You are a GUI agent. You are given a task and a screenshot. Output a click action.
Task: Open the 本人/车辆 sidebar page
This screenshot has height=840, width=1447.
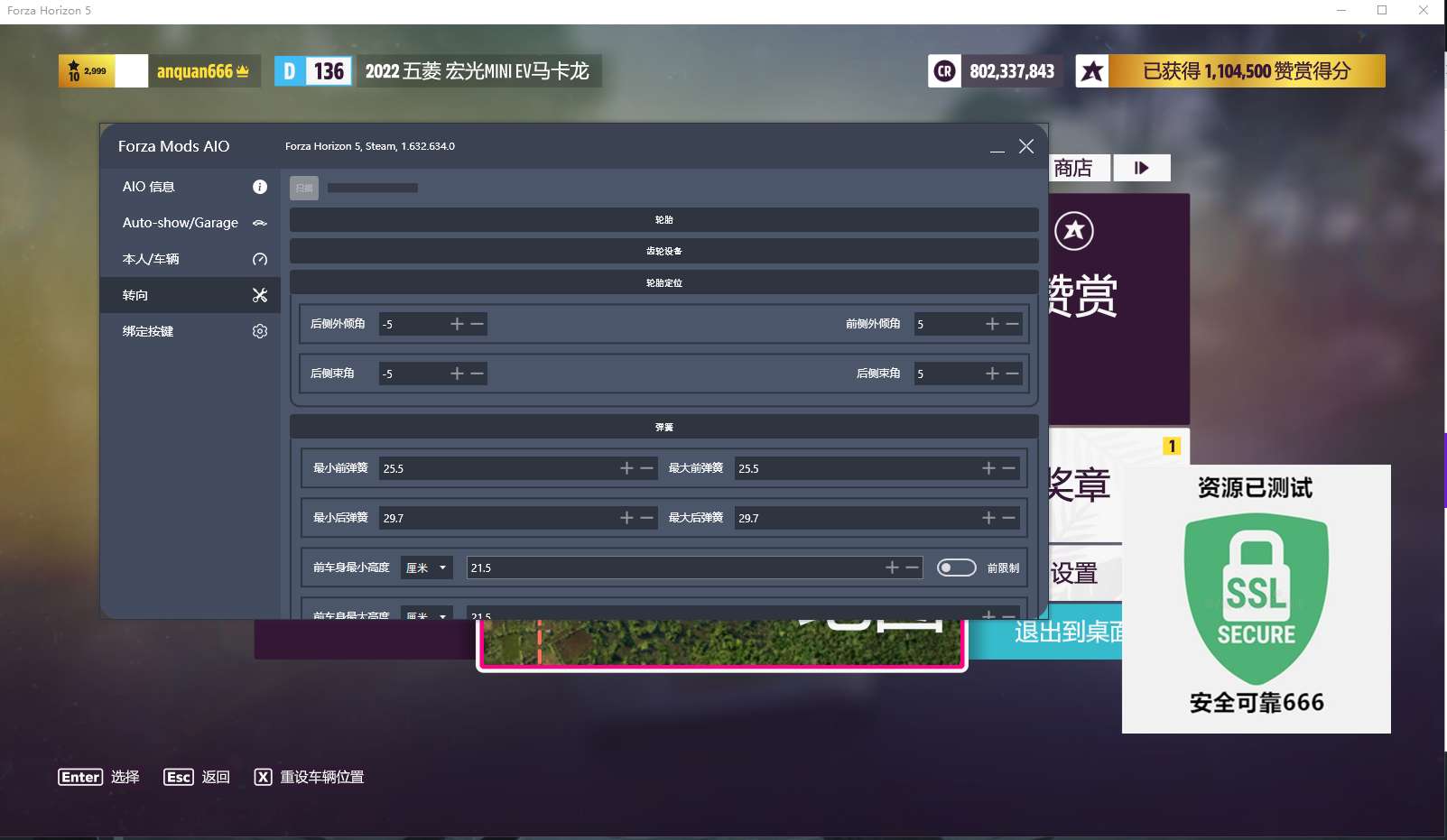tap(190, 259)
